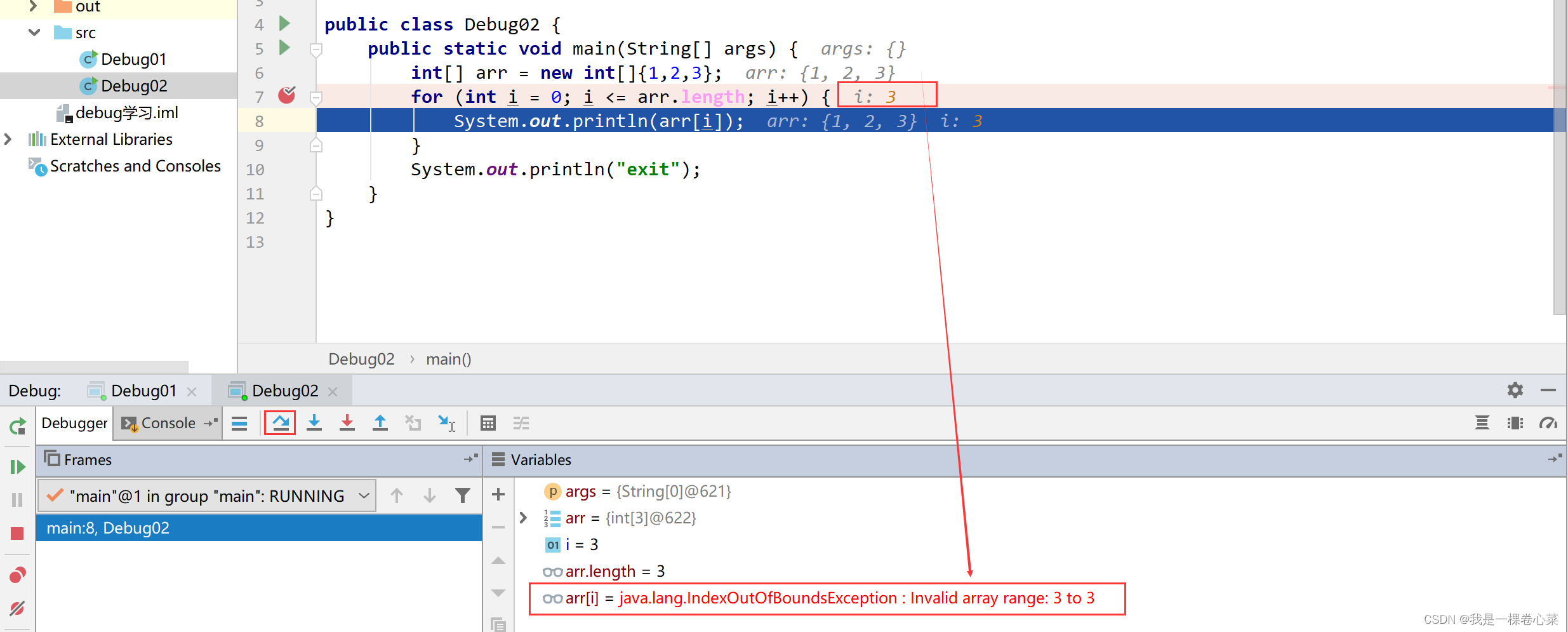Click the Step Out icon
Viewport: 1568px width, 632px height.
(380, 423)
